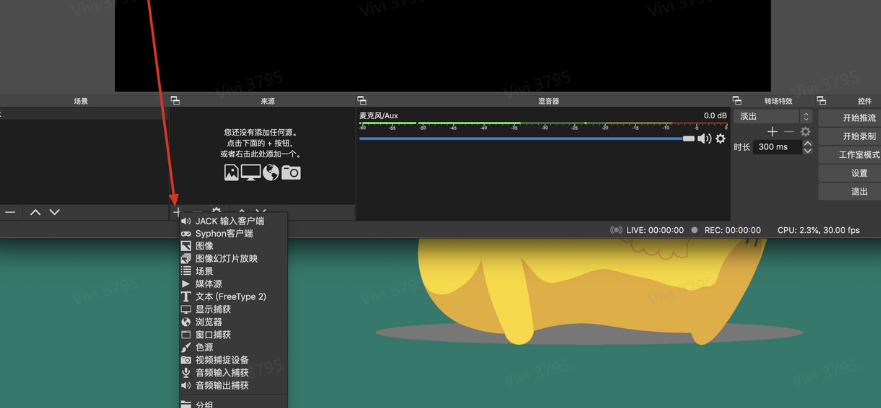Click the black preview canvas

443,46
